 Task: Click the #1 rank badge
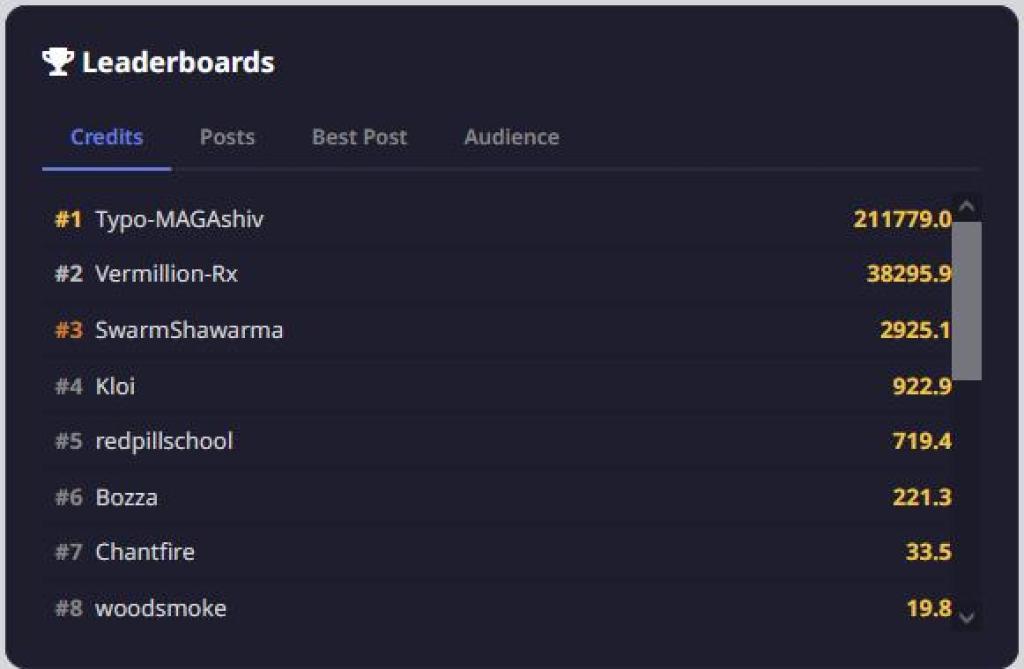[x=68, y=219]
